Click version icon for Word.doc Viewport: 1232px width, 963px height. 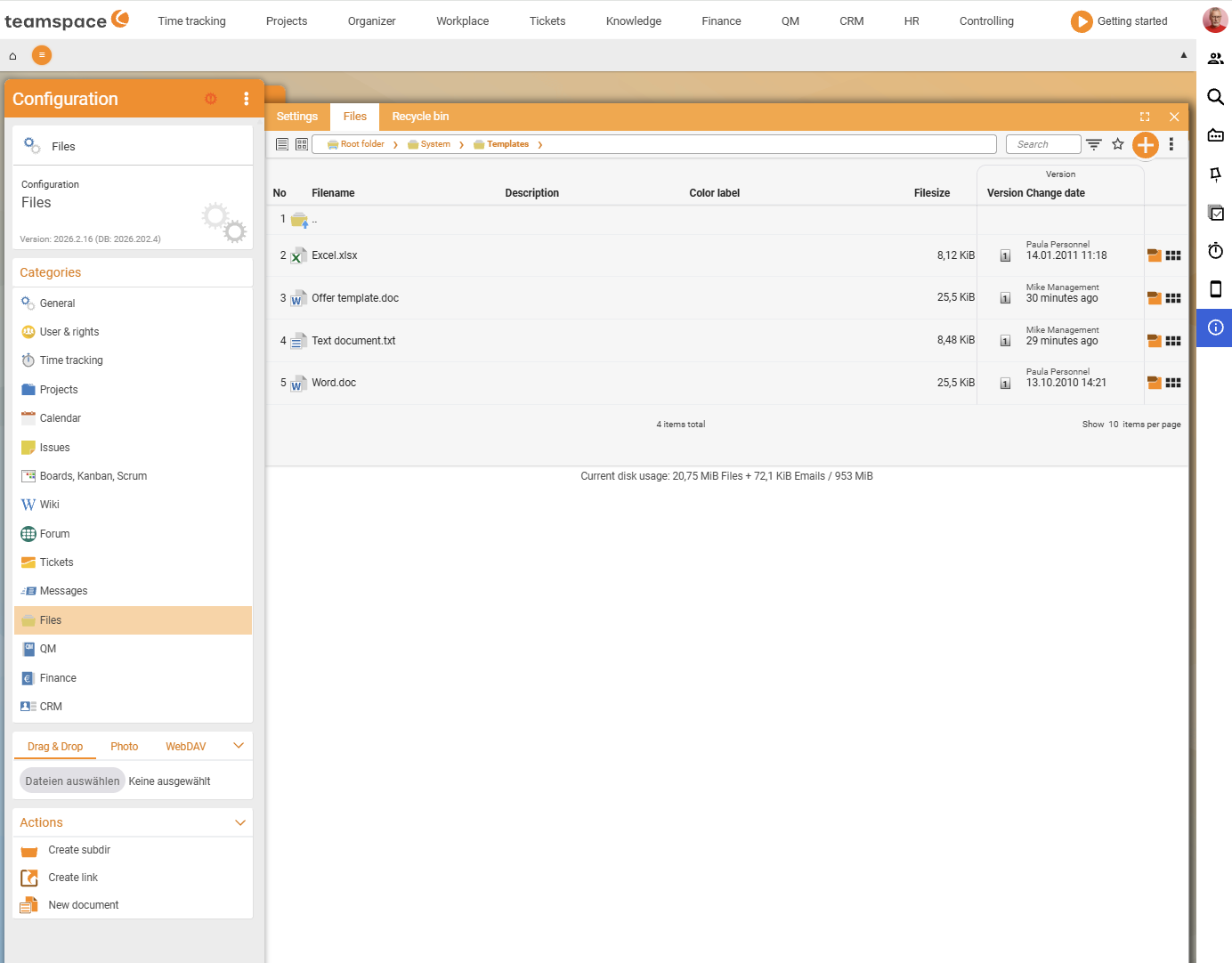pos(1005,384)
